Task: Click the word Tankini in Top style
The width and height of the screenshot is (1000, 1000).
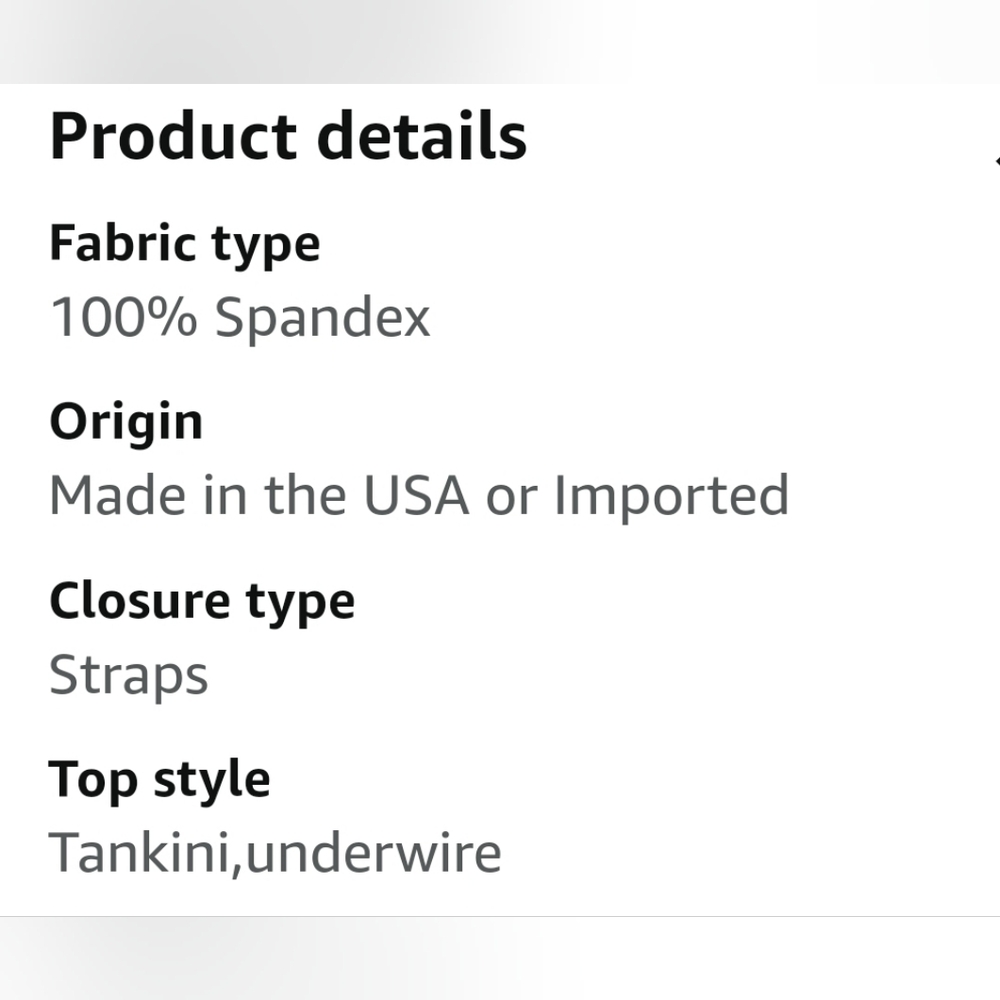Action: tap(139, 853)
